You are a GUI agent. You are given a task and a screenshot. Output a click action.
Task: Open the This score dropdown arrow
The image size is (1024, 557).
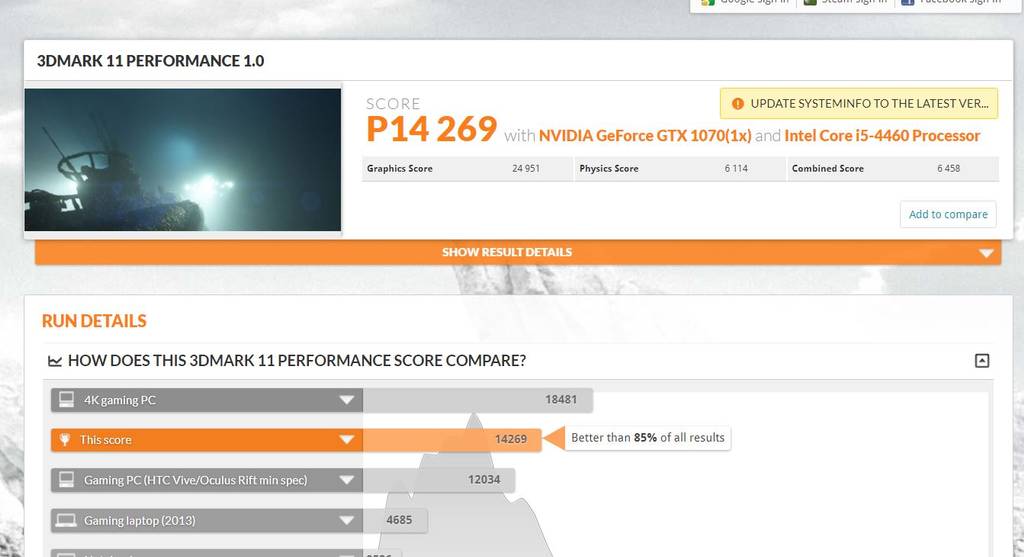(x=347, y=440)
